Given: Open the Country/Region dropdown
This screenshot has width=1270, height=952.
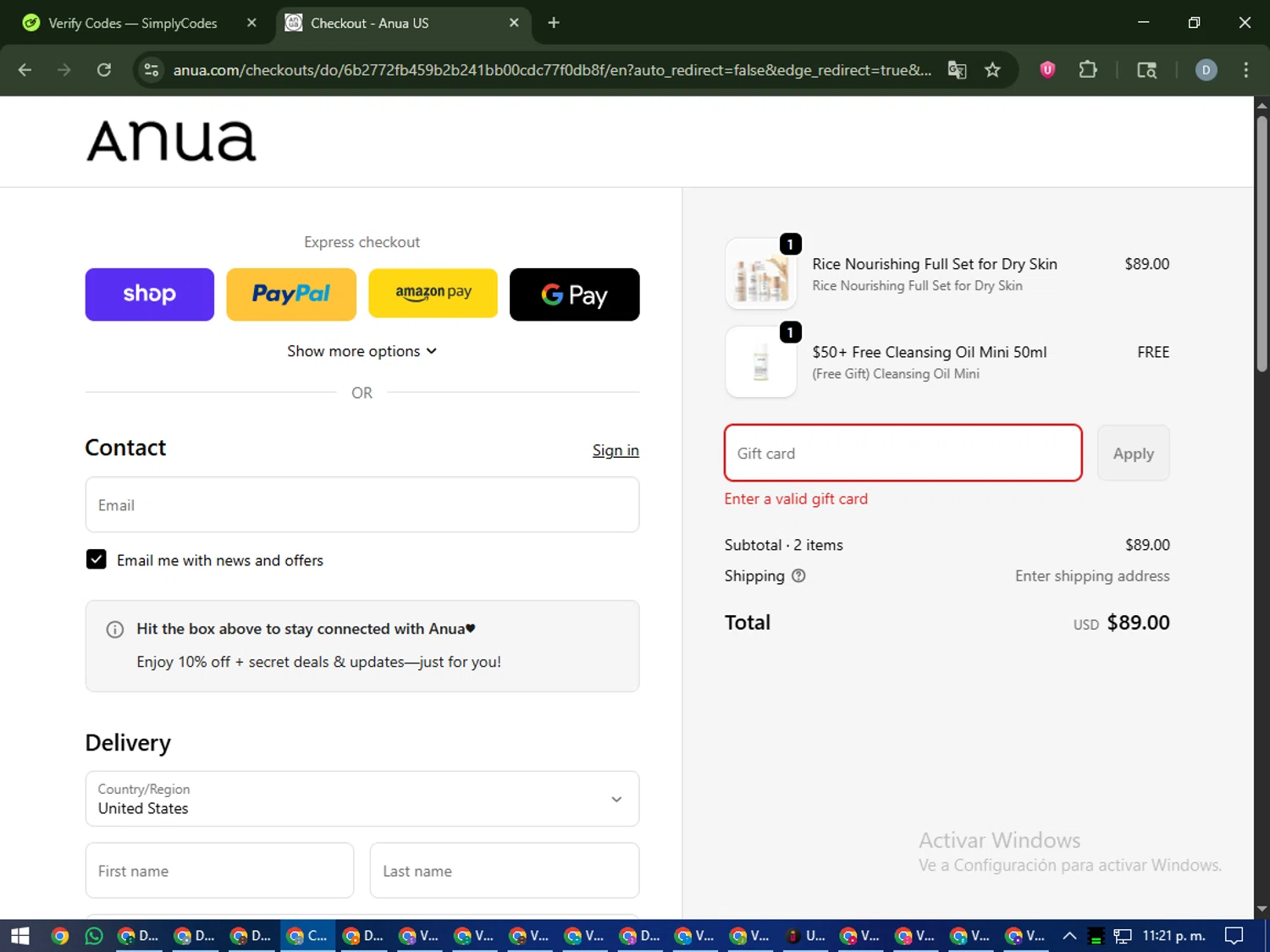Looking at the screenshot, I should tap(362, 799).
